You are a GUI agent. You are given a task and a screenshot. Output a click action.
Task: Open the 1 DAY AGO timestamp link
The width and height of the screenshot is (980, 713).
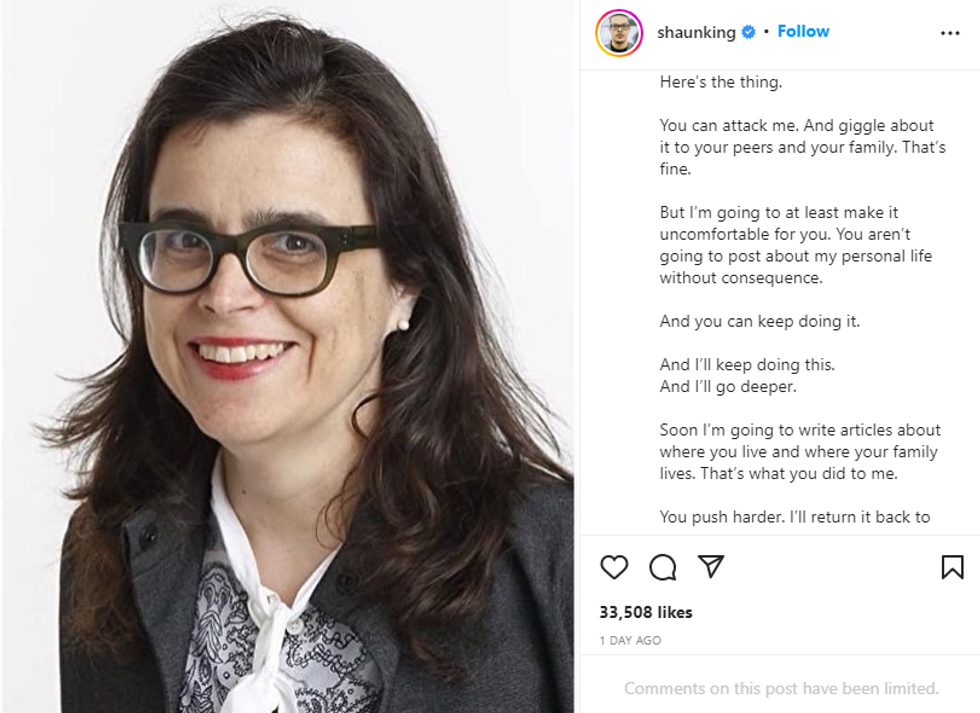tap(630, 641)
